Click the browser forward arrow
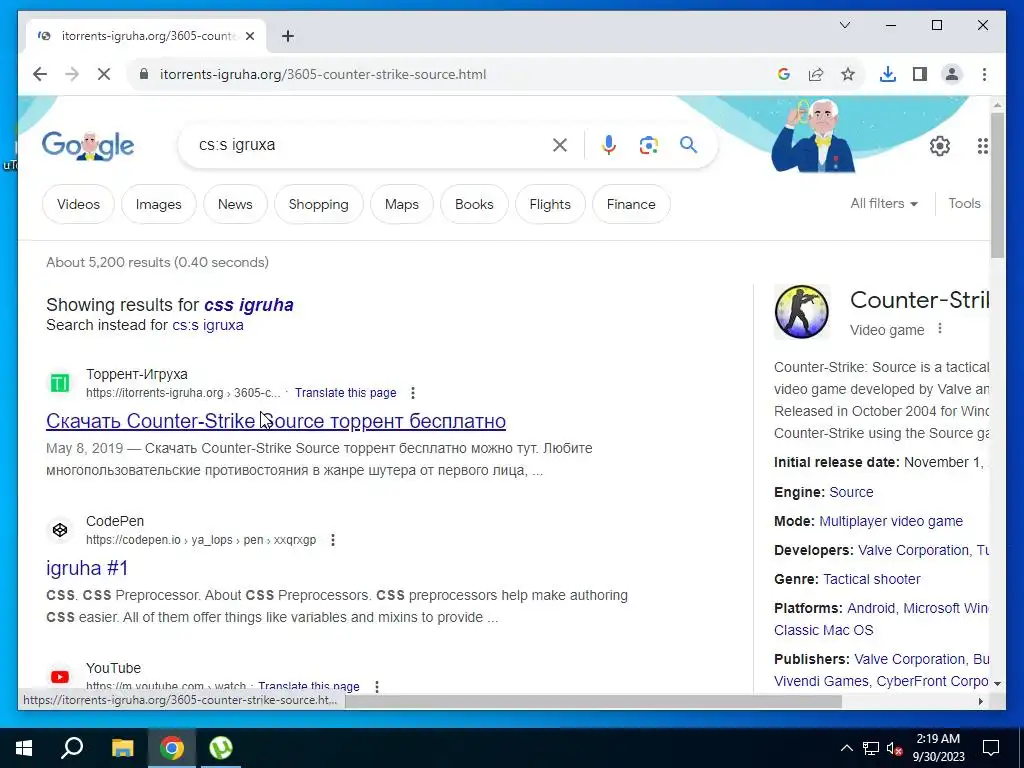The width and height of the screenshot is (1024, 768). click(x=72, y=74)
